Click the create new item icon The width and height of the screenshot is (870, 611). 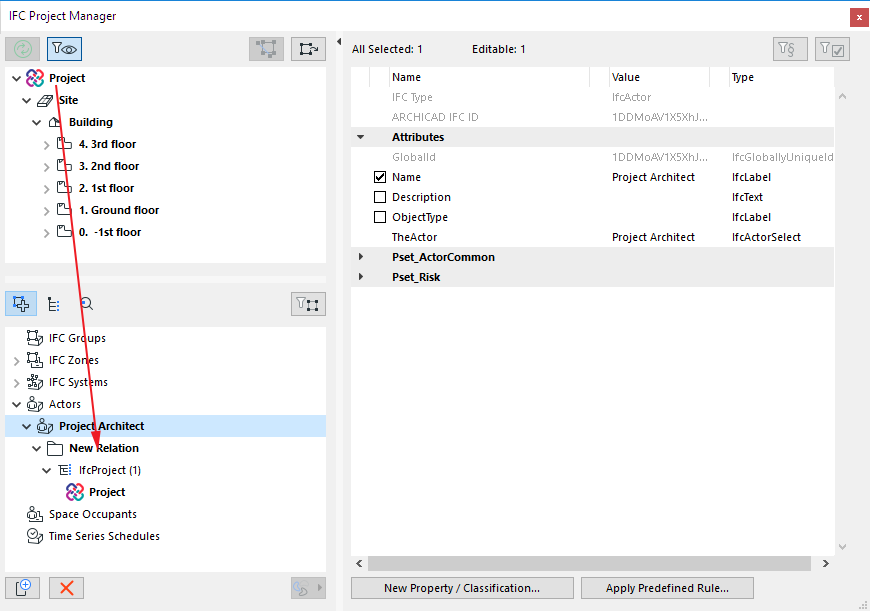pos(22,588)
